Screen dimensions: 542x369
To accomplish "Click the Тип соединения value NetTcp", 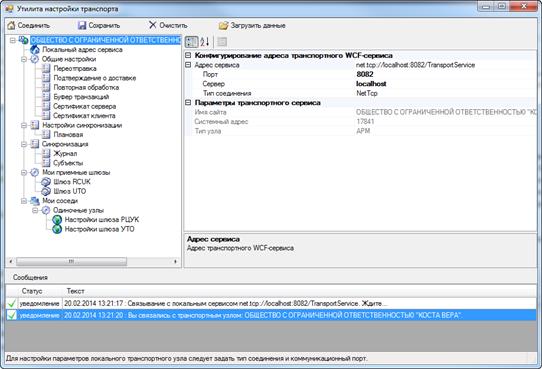I will click(446, 93).
